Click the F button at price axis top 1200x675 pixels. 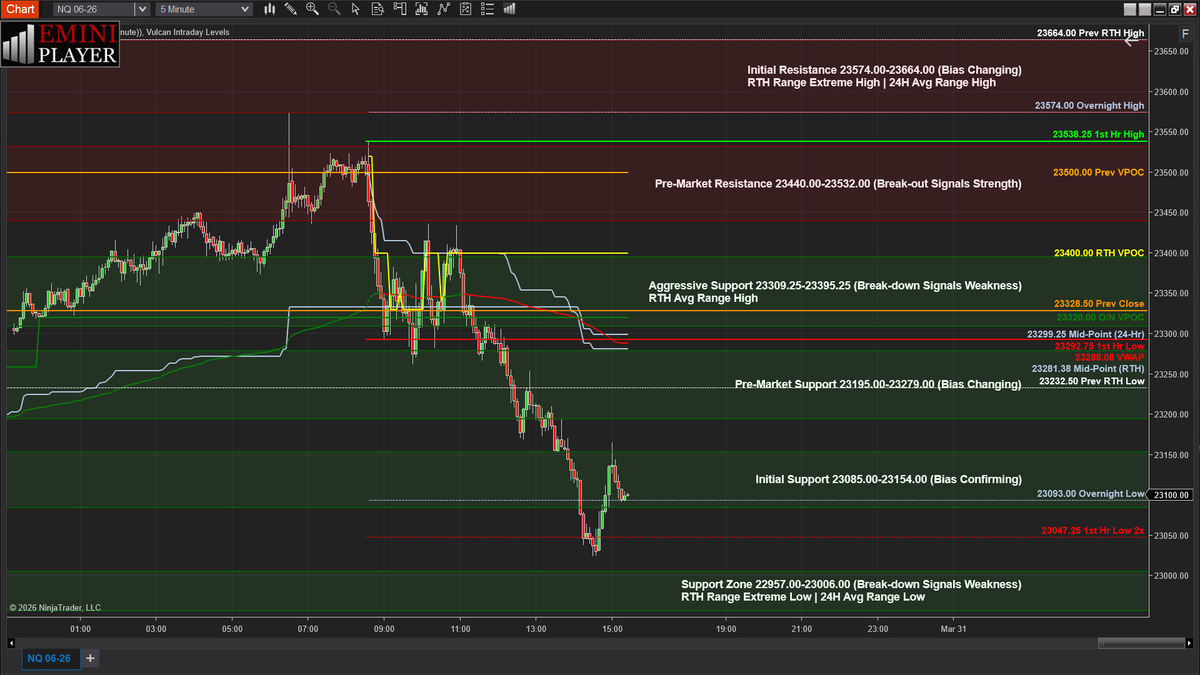click(x=1184, y=34)
